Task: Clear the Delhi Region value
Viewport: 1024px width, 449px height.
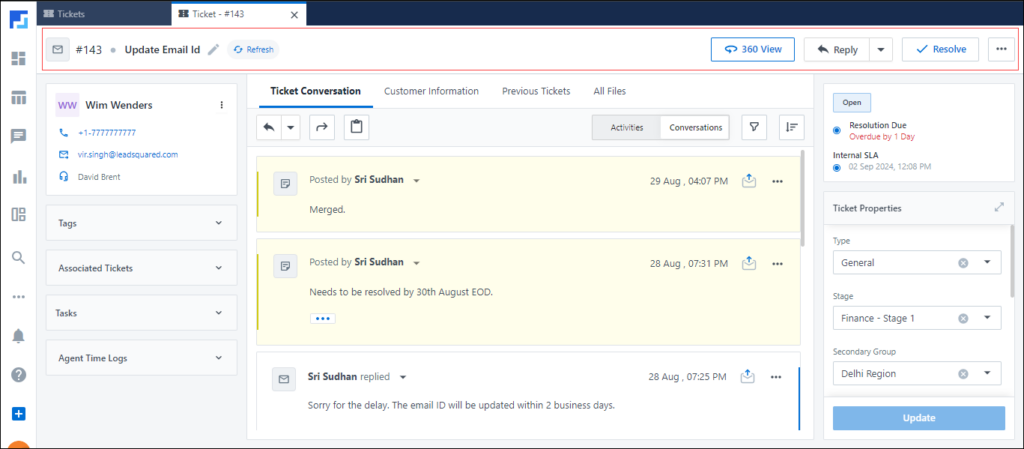Action: [x=963, y=374]
